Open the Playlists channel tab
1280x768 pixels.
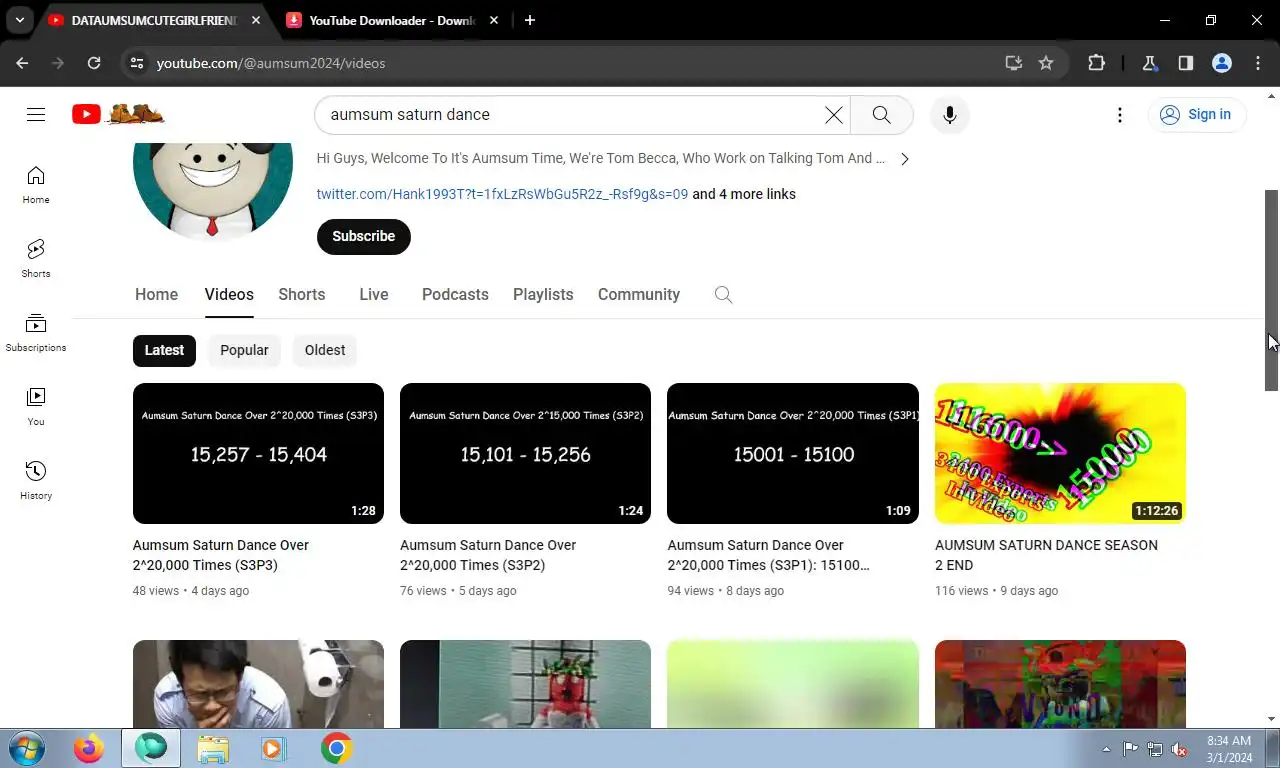point(543,295)
